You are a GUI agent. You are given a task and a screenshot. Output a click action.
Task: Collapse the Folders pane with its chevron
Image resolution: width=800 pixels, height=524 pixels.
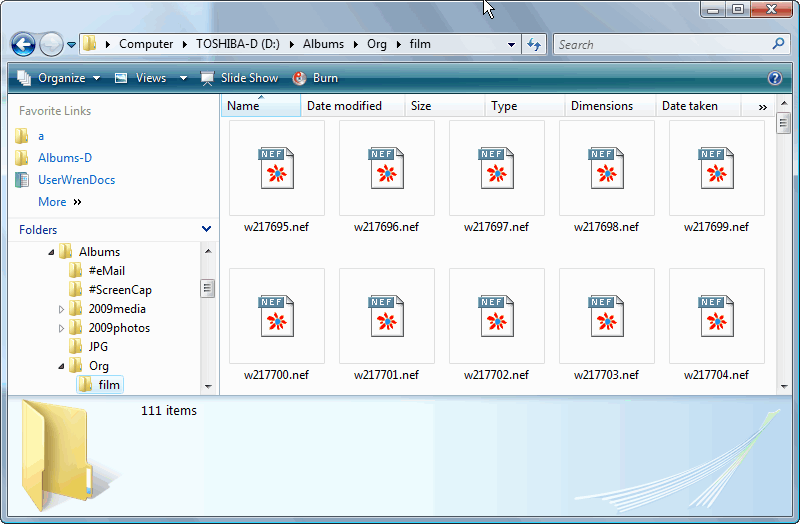pos(206,229)
